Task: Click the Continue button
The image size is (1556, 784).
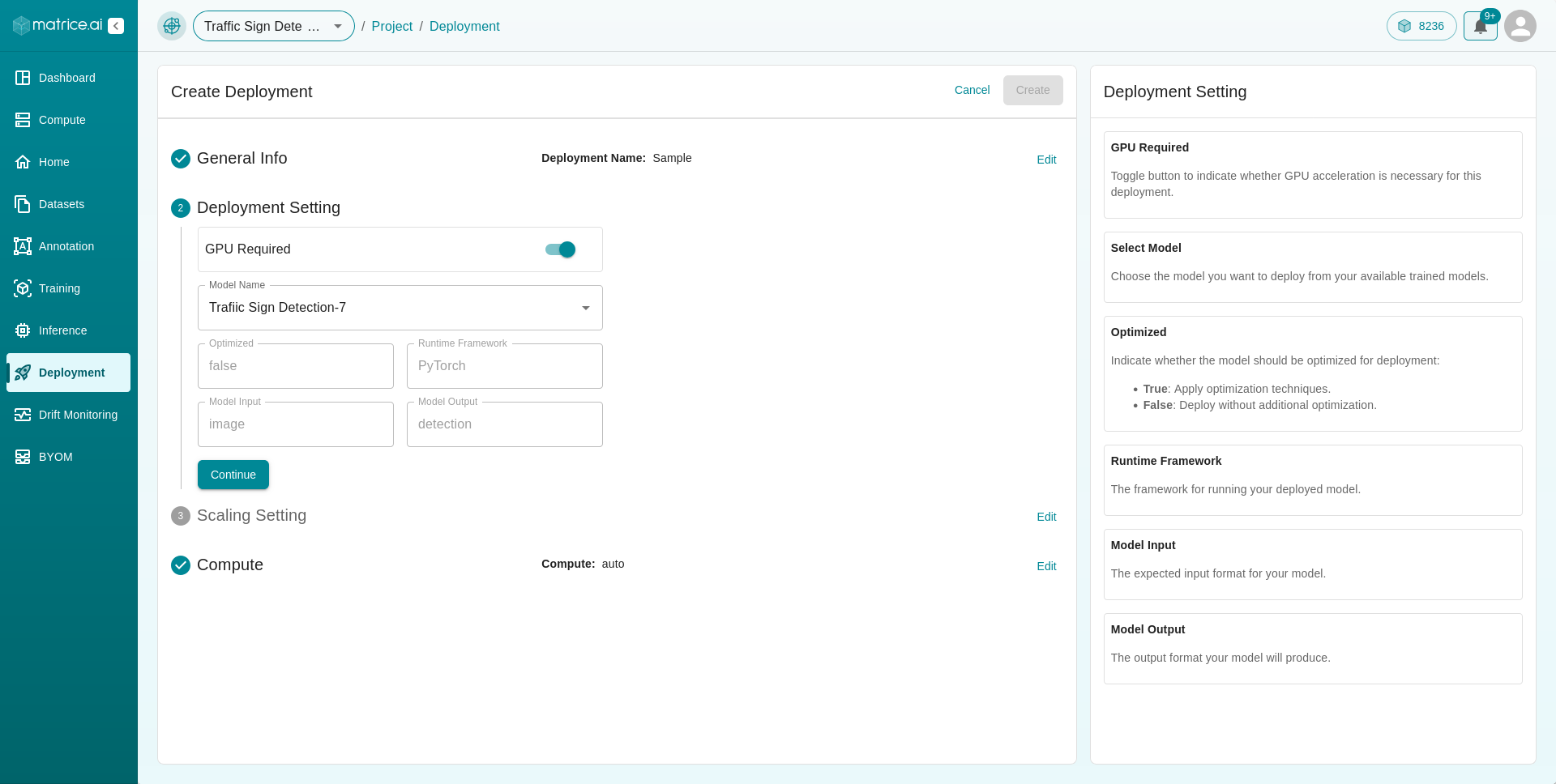Action: (233, 475)
